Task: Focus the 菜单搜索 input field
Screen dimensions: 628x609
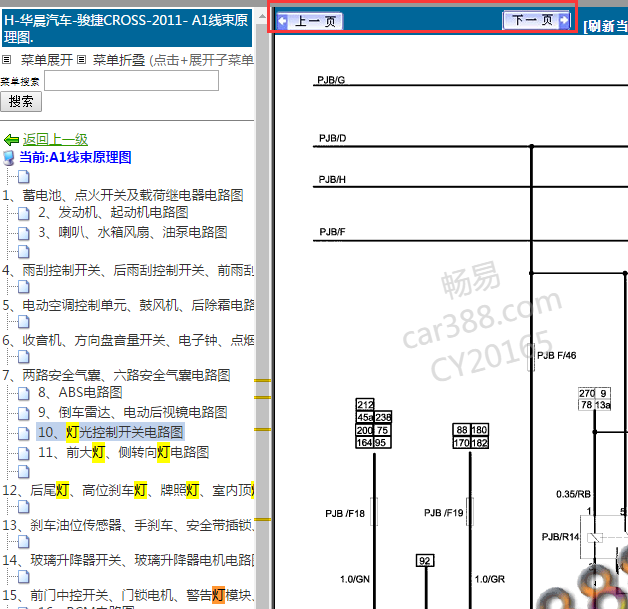Action: 131,80
